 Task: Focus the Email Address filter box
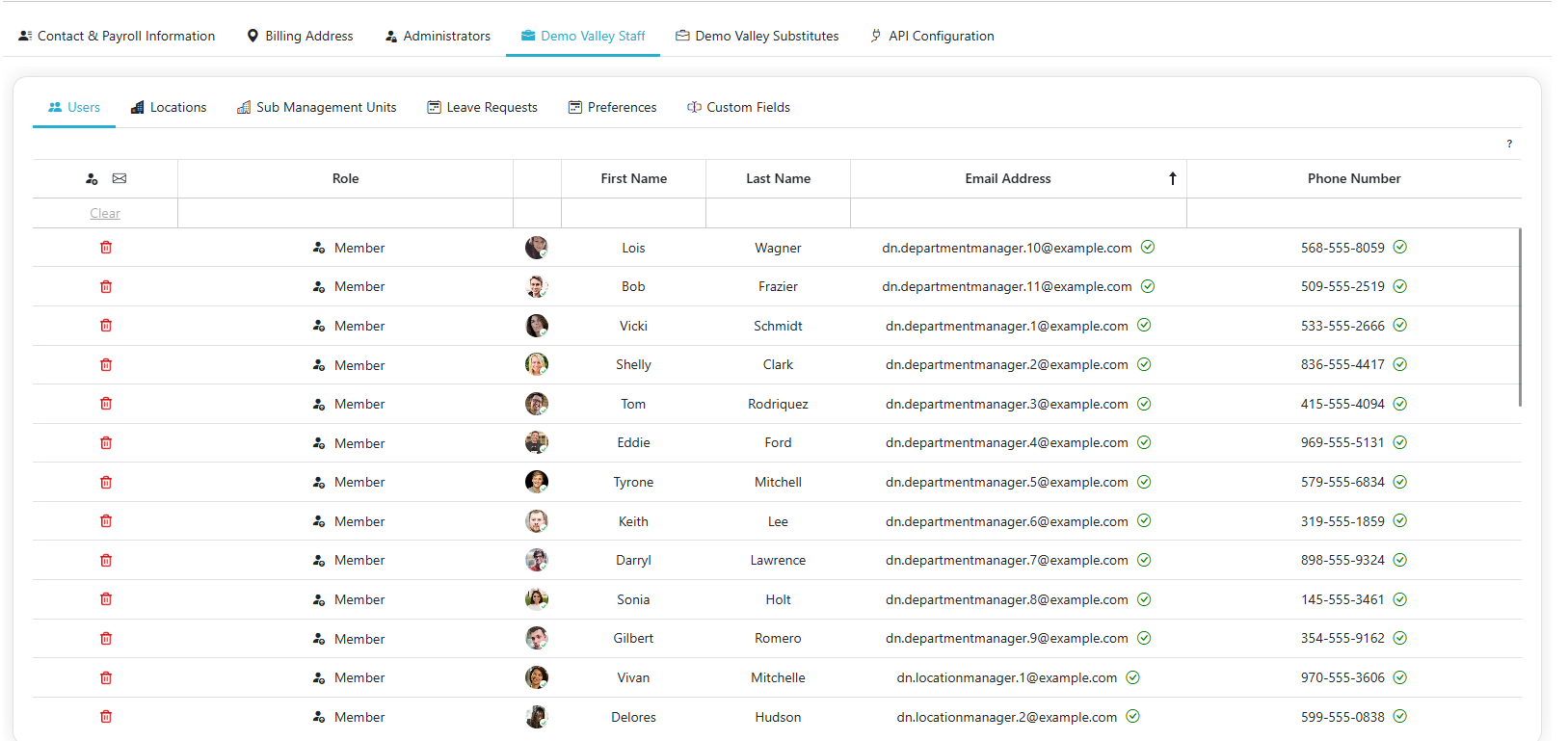pos(1018,213)
